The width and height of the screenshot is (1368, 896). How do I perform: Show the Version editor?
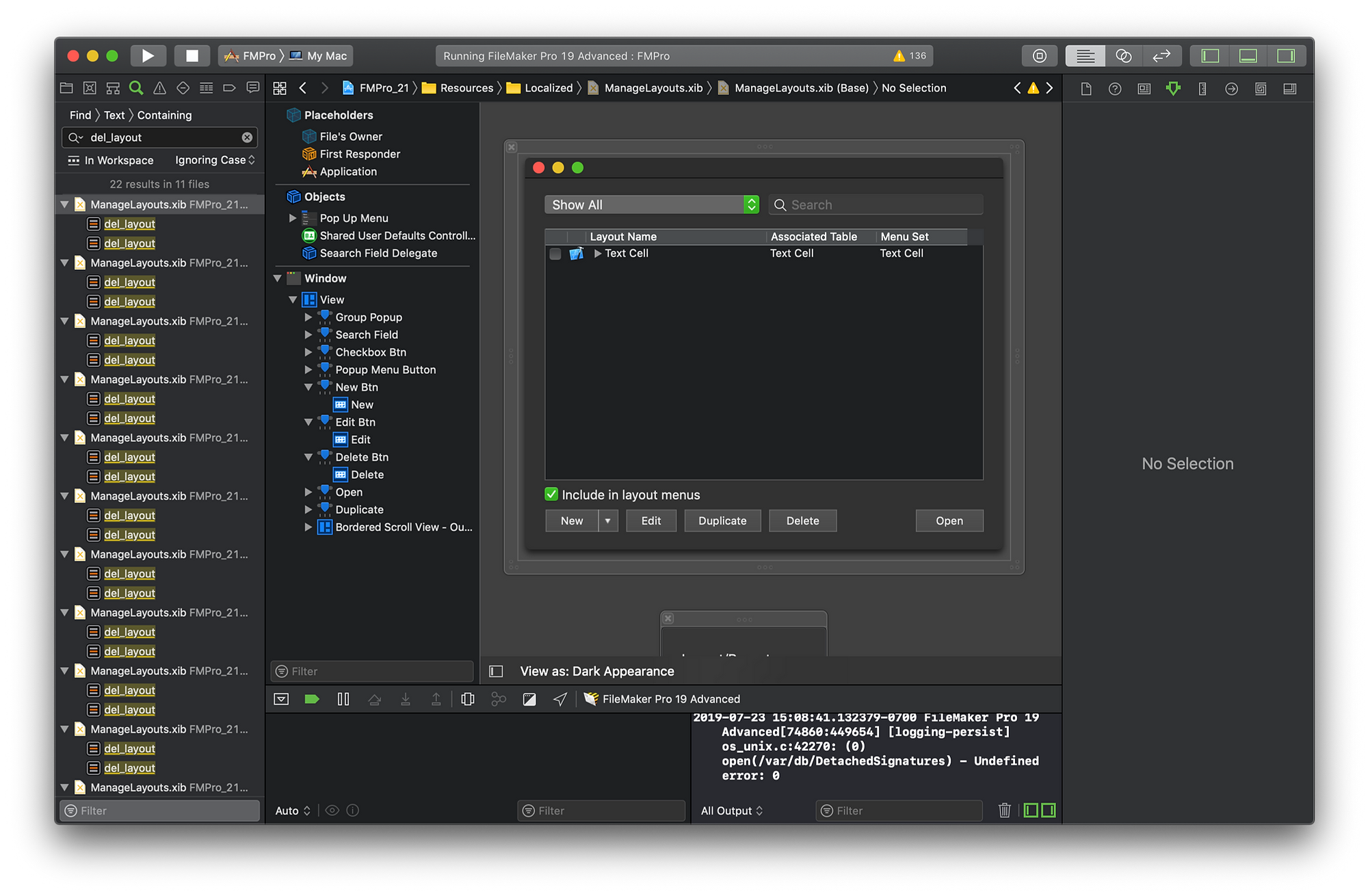1161,56
